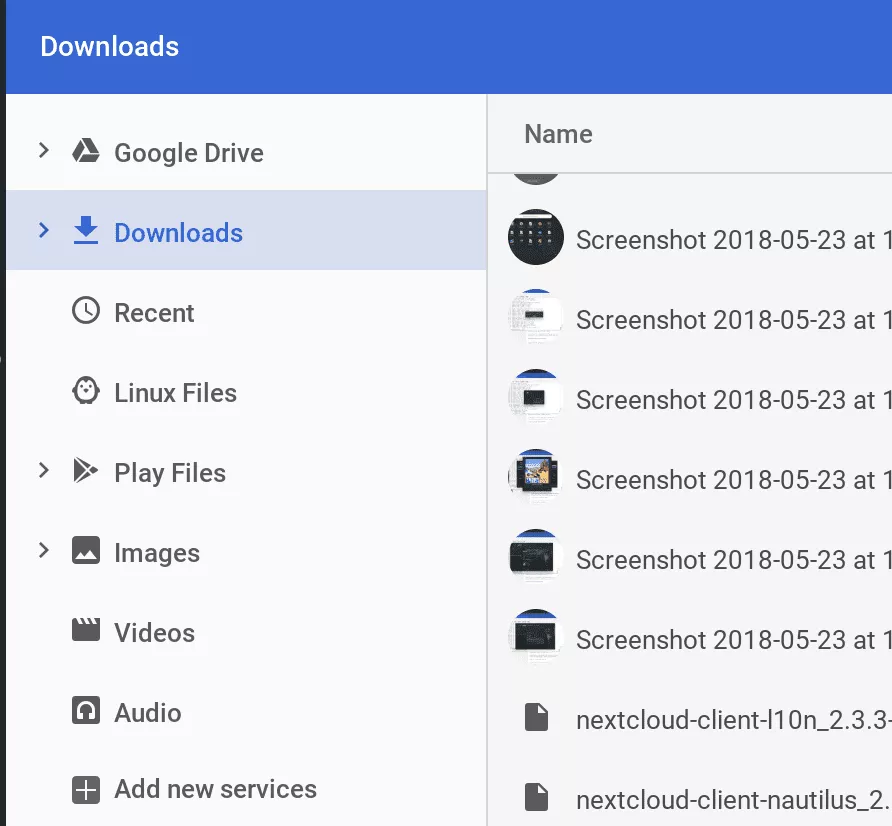Click the Videos clapperboard icon

(86, 631)
